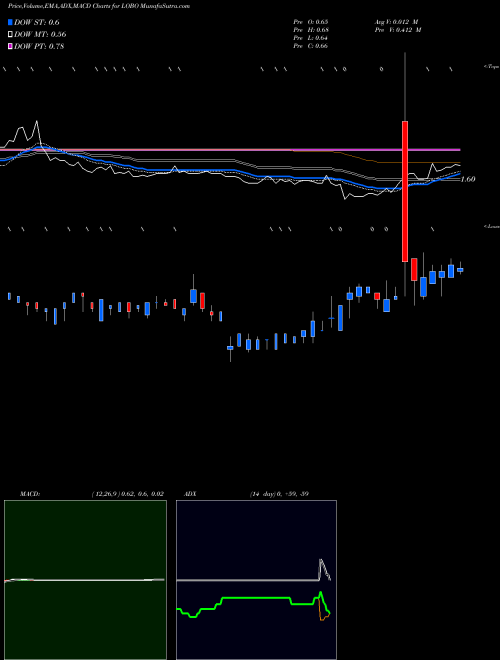Click the '<Tops' marker label

tap(491, 67)
